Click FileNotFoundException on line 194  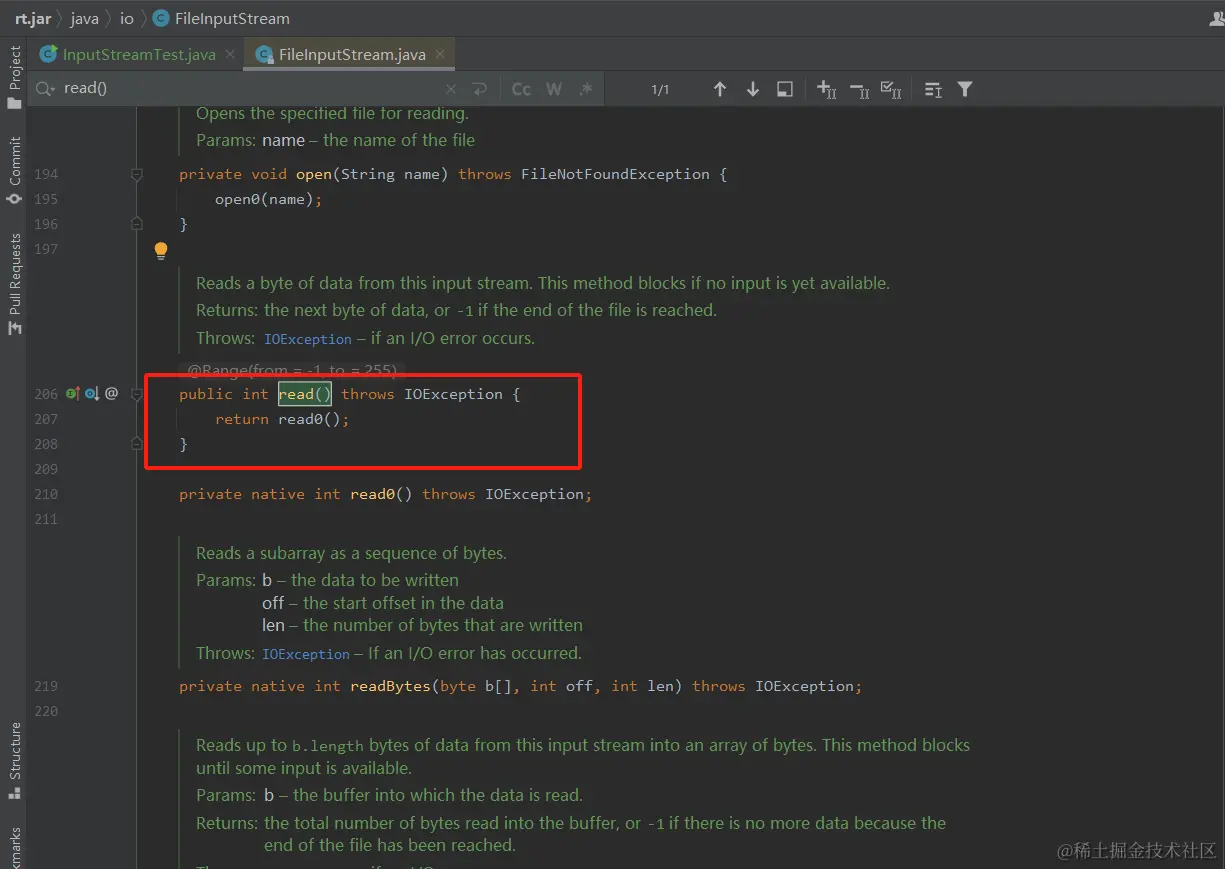[x=615, y=174]
